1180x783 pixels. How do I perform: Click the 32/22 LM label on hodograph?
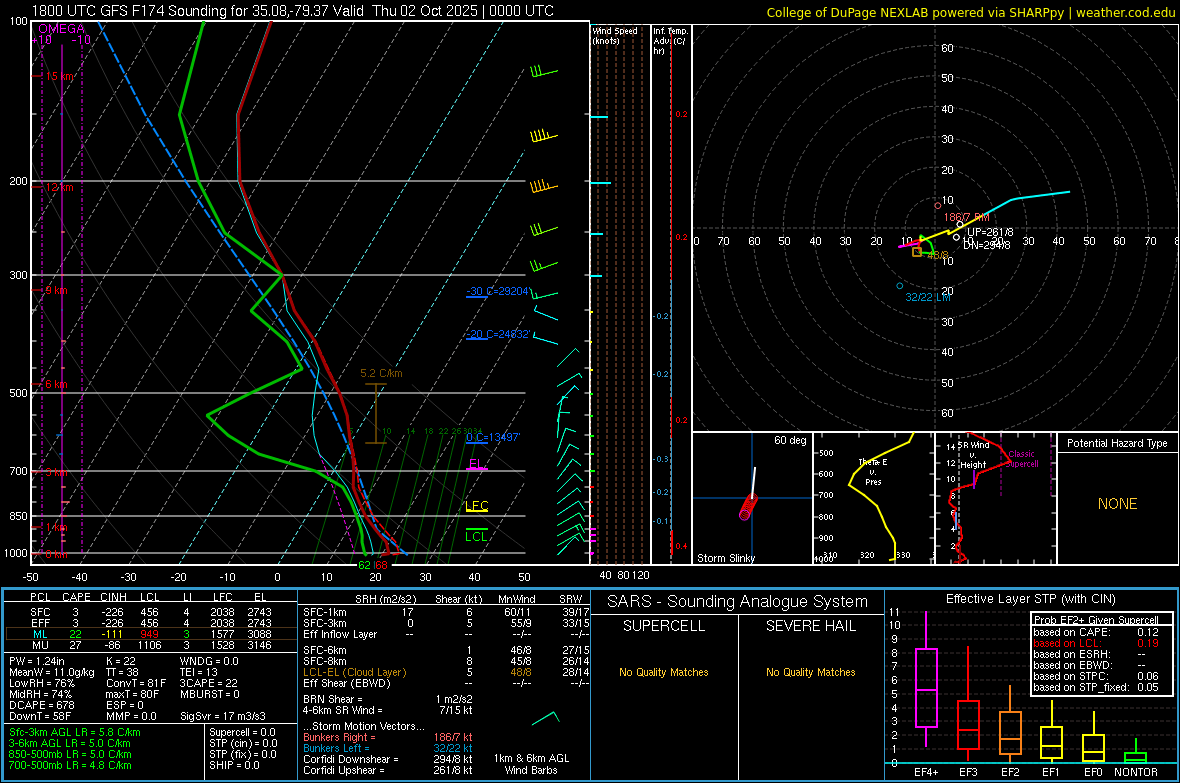point(928,297)
